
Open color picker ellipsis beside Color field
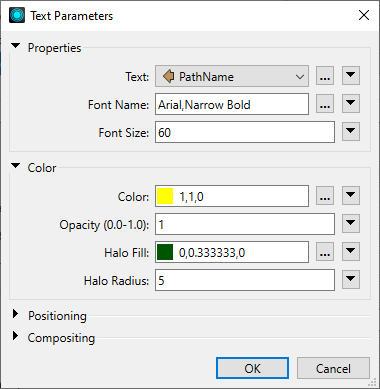tap(325, 196)
